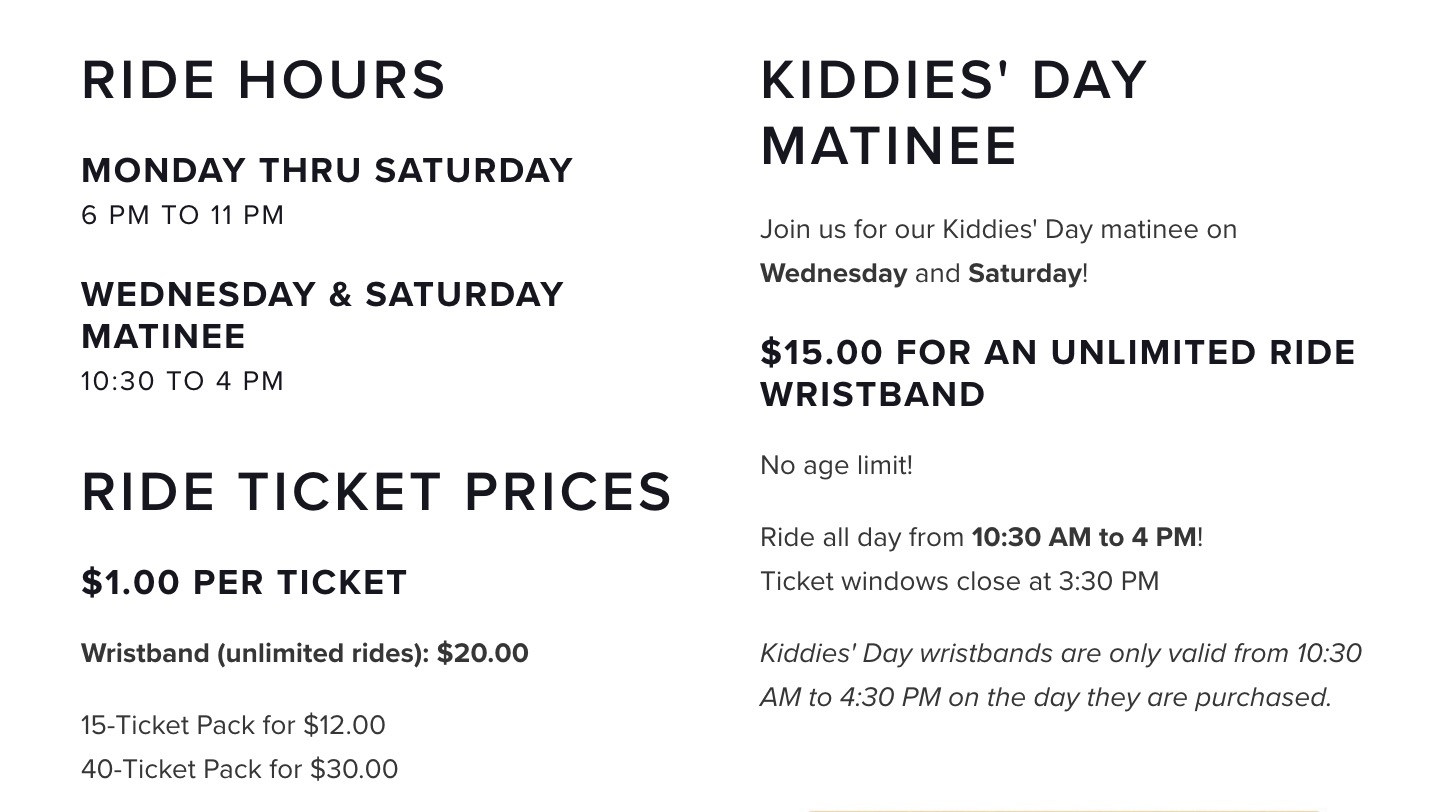This screenshot has width=1444, height=812.
Task: Click the bold Wednesday word in intro
Action: pos(834,273)
